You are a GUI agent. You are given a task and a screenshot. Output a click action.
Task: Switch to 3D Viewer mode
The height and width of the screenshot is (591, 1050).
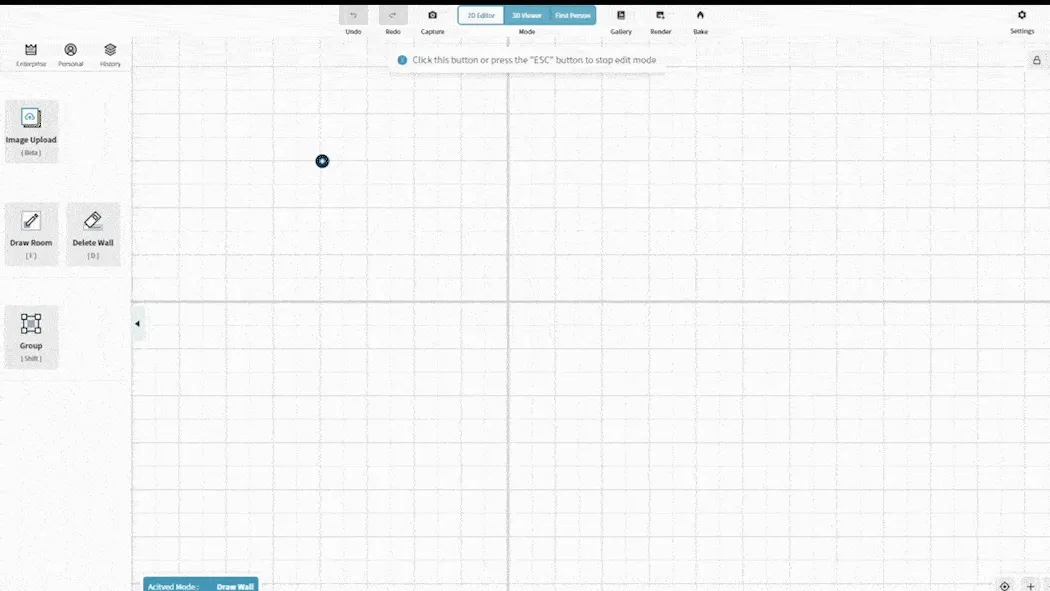point(527,15)
